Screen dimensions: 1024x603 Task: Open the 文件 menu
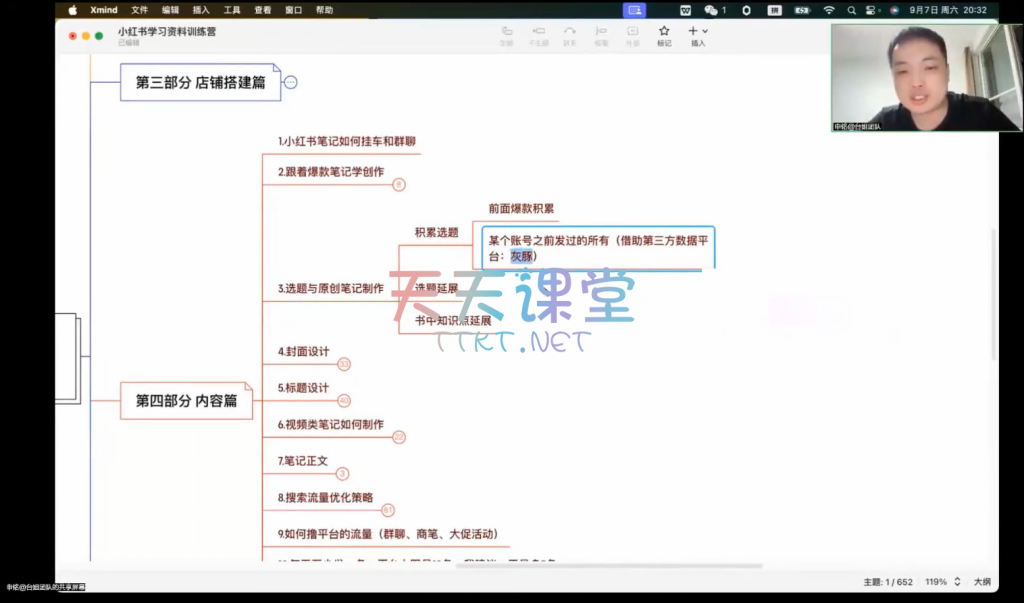pyautogui.click(x=139, y=10)
